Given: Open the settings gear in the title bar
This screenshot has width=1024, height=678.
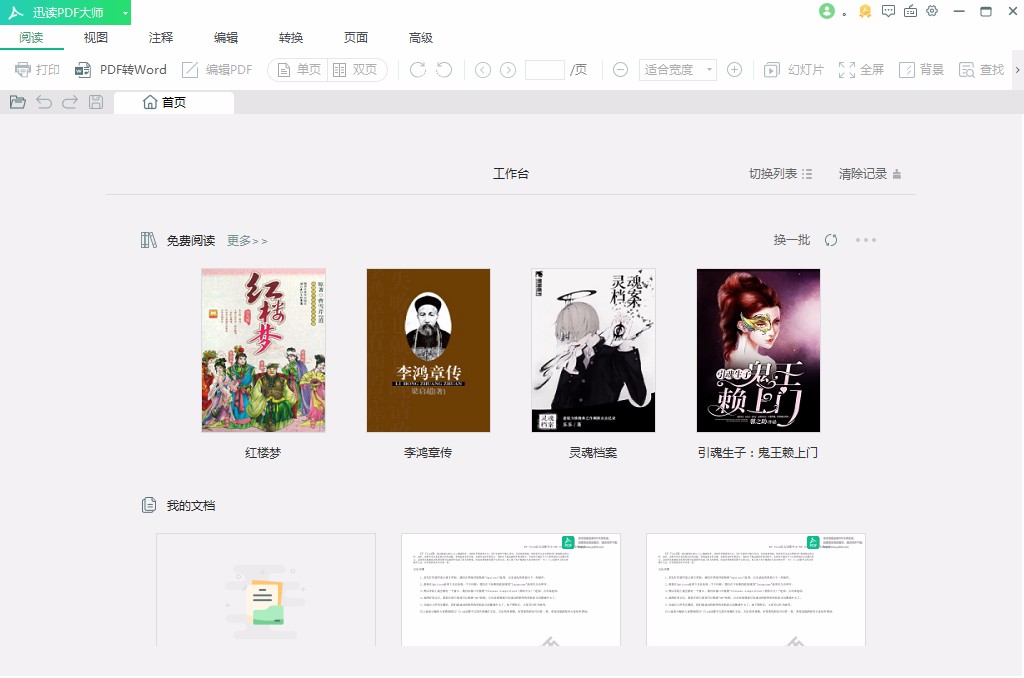Looking at the screenshot, I should pyautogui.click(x=932, y=11).
